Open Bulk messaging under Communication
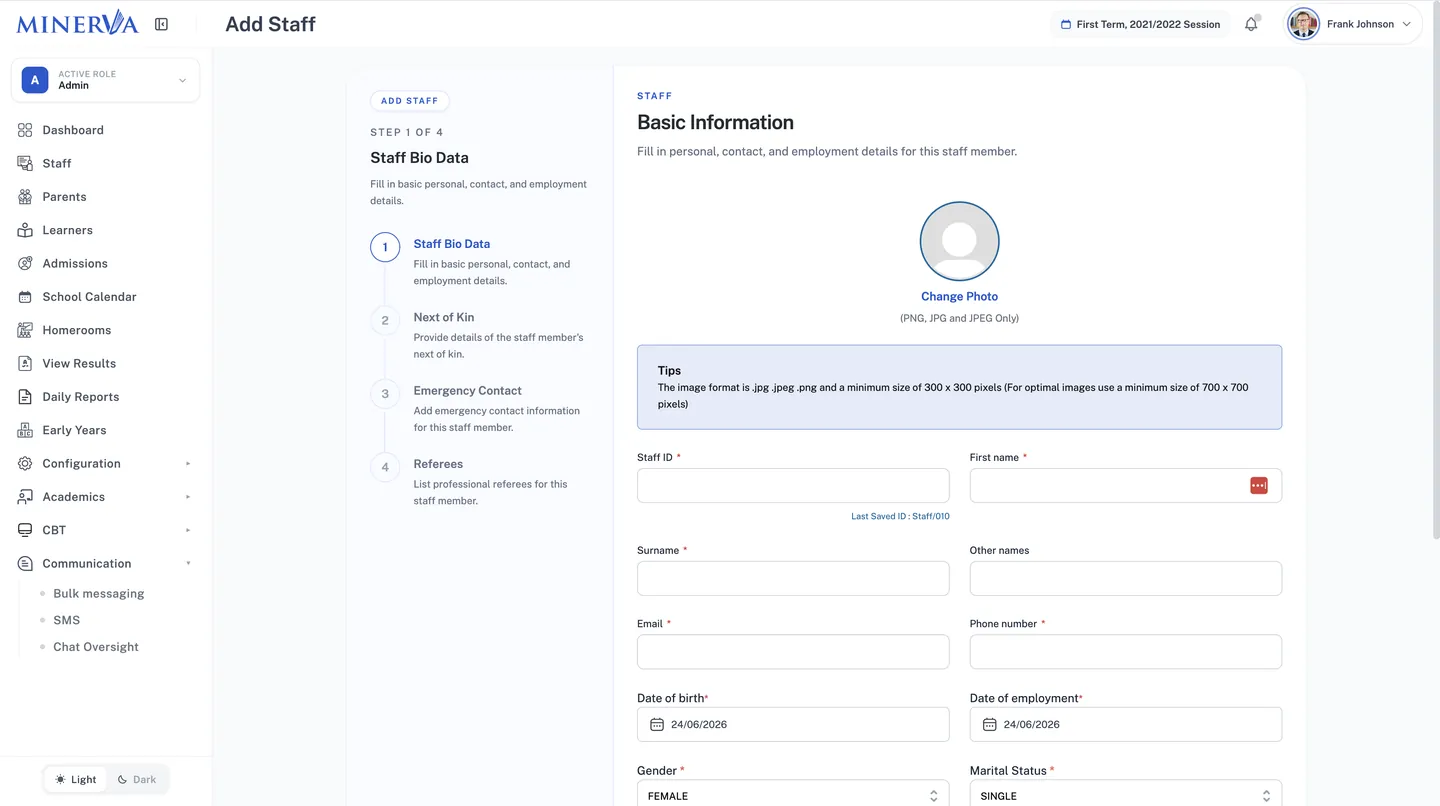This screenshot has height=806, width=1440. click(x=98, y=594)
